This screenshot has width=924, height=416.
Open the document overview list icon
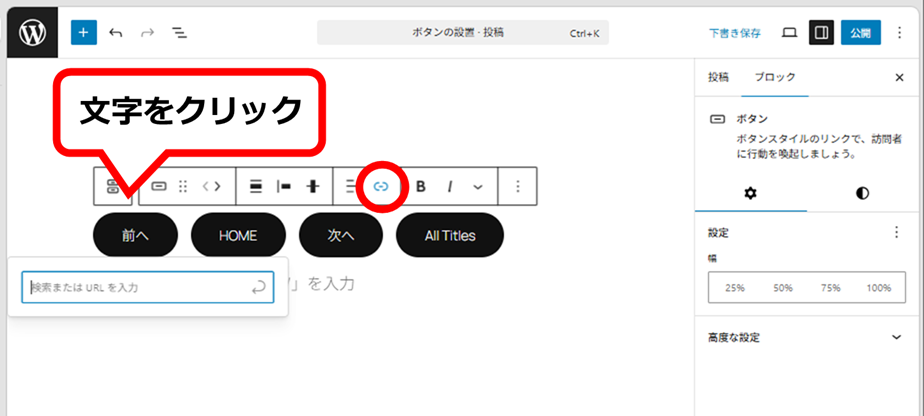[179, 32]
